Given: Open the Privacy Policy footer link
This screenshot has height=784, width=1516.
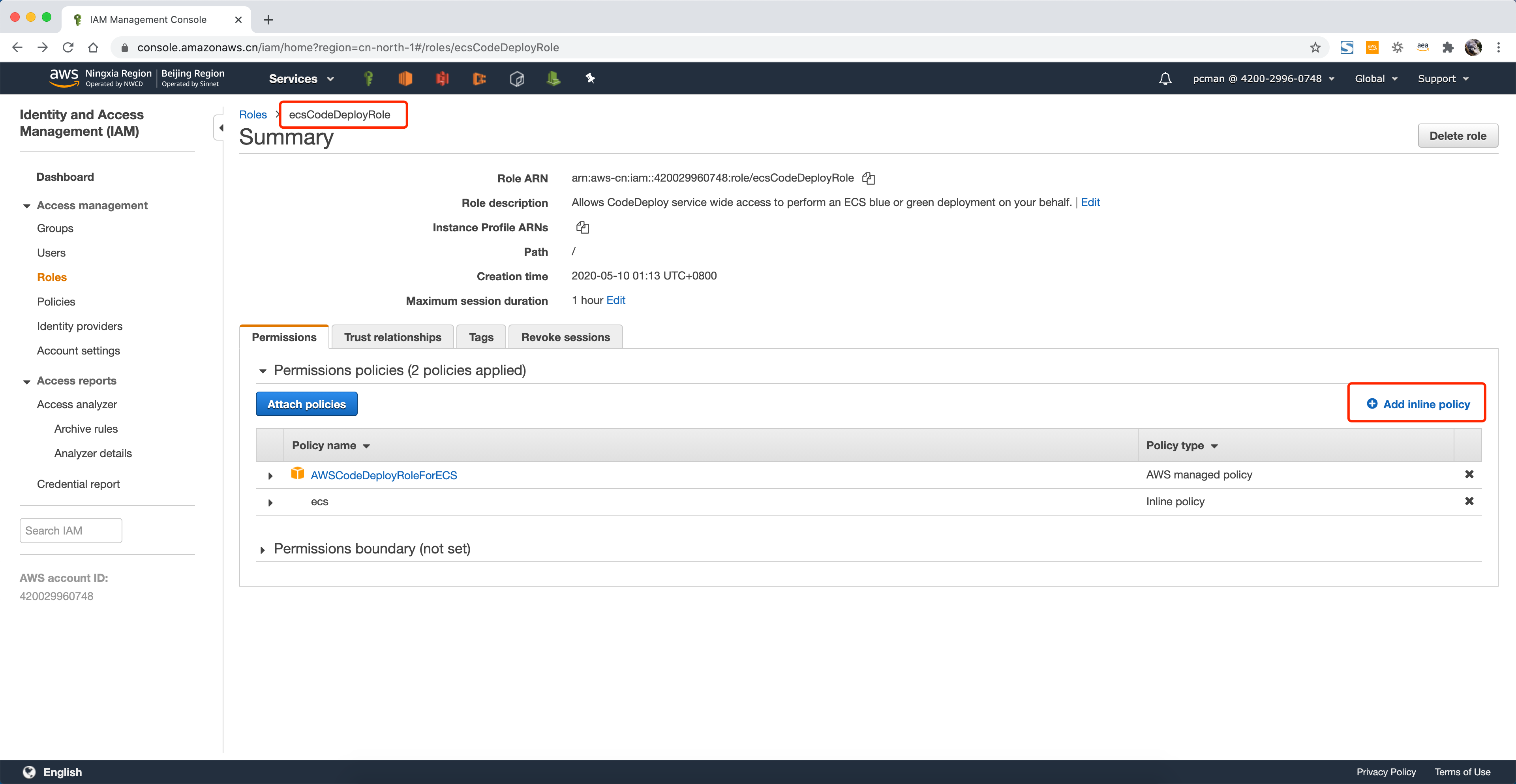Looking at the screenshot, I should (1386, 772).
